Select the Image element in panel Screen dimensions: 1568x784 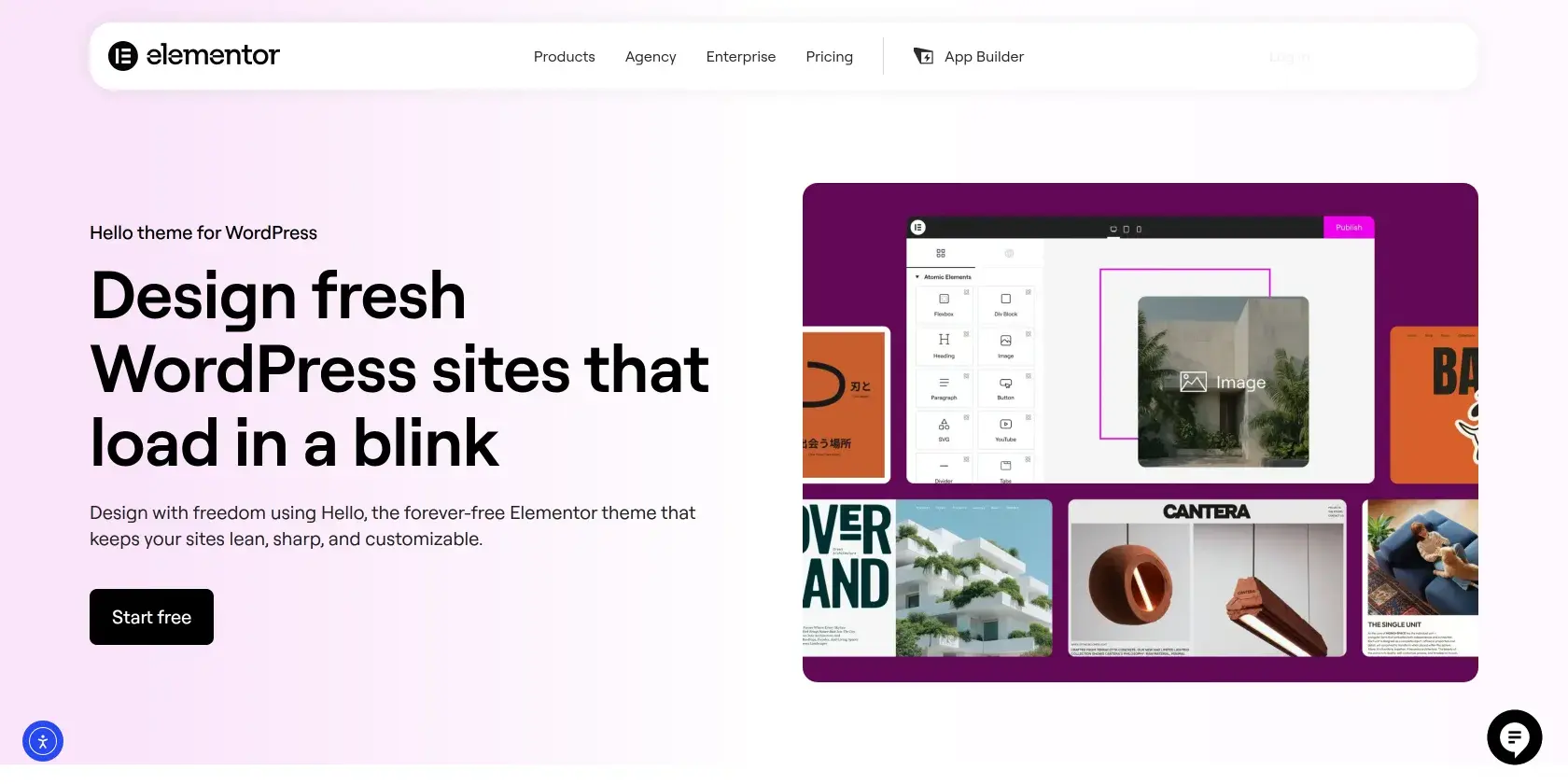pyautogui.click(x=1005, y=344)
